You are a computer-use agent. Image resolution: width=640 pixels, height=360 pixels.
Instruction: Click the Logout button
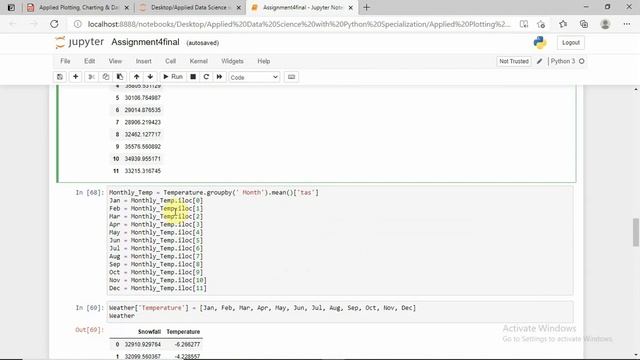(571, 42)
